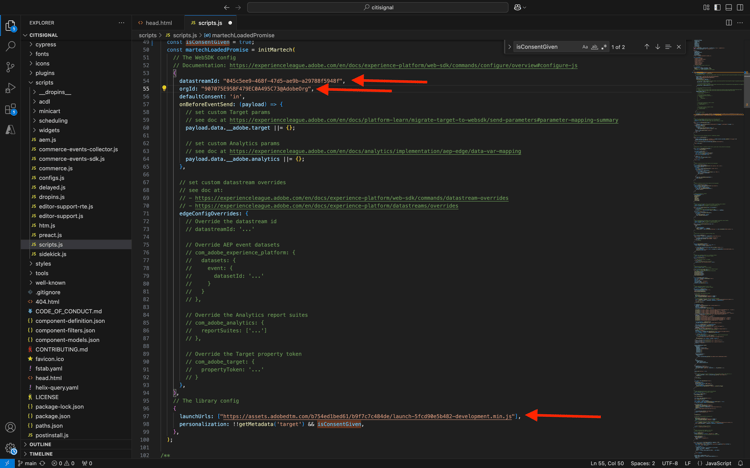Open the Accounts icon in activity bar
Image resolution: width=750 pixels, height=468 pixels.
point(11,428)
